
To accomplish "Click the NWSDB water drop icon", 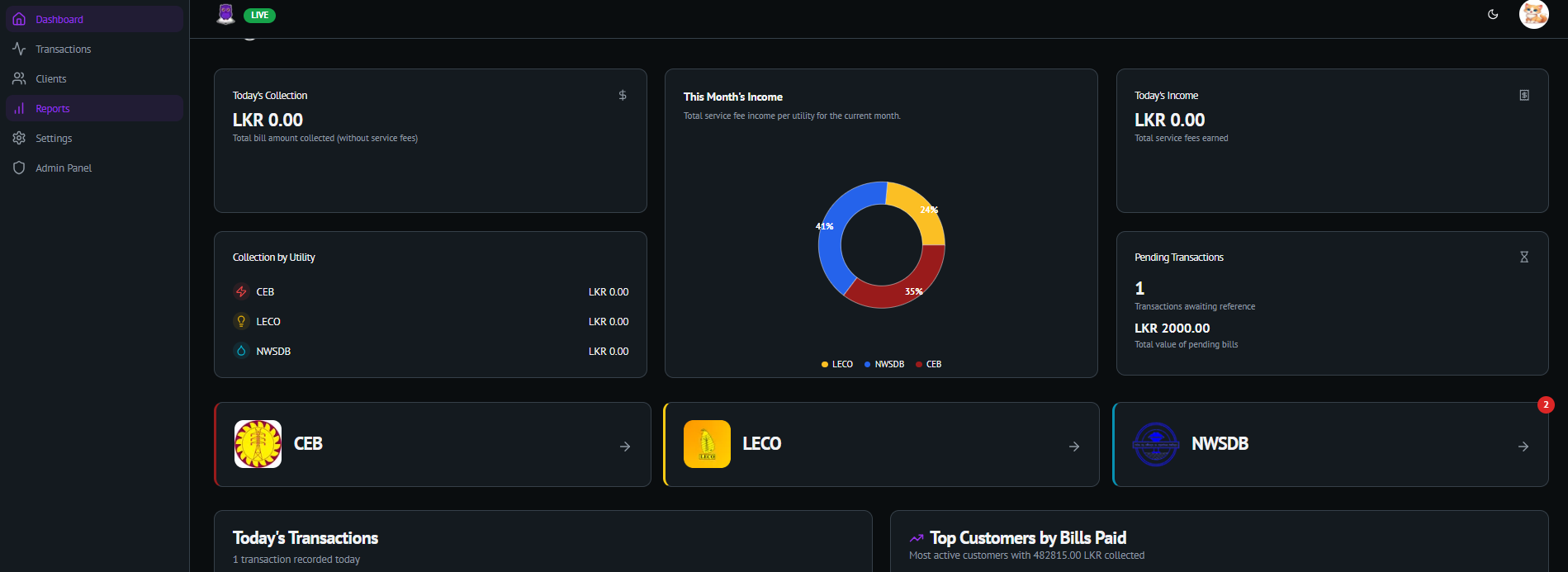I will click(241, 351).
